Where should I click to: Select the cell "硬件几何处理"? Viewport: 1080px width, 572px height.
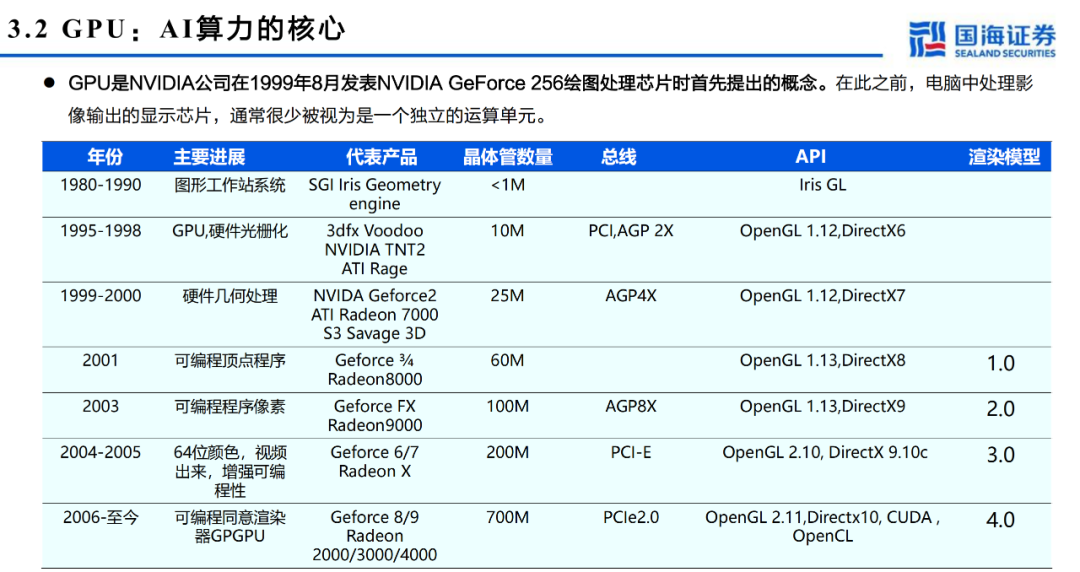tap(229, 296)
